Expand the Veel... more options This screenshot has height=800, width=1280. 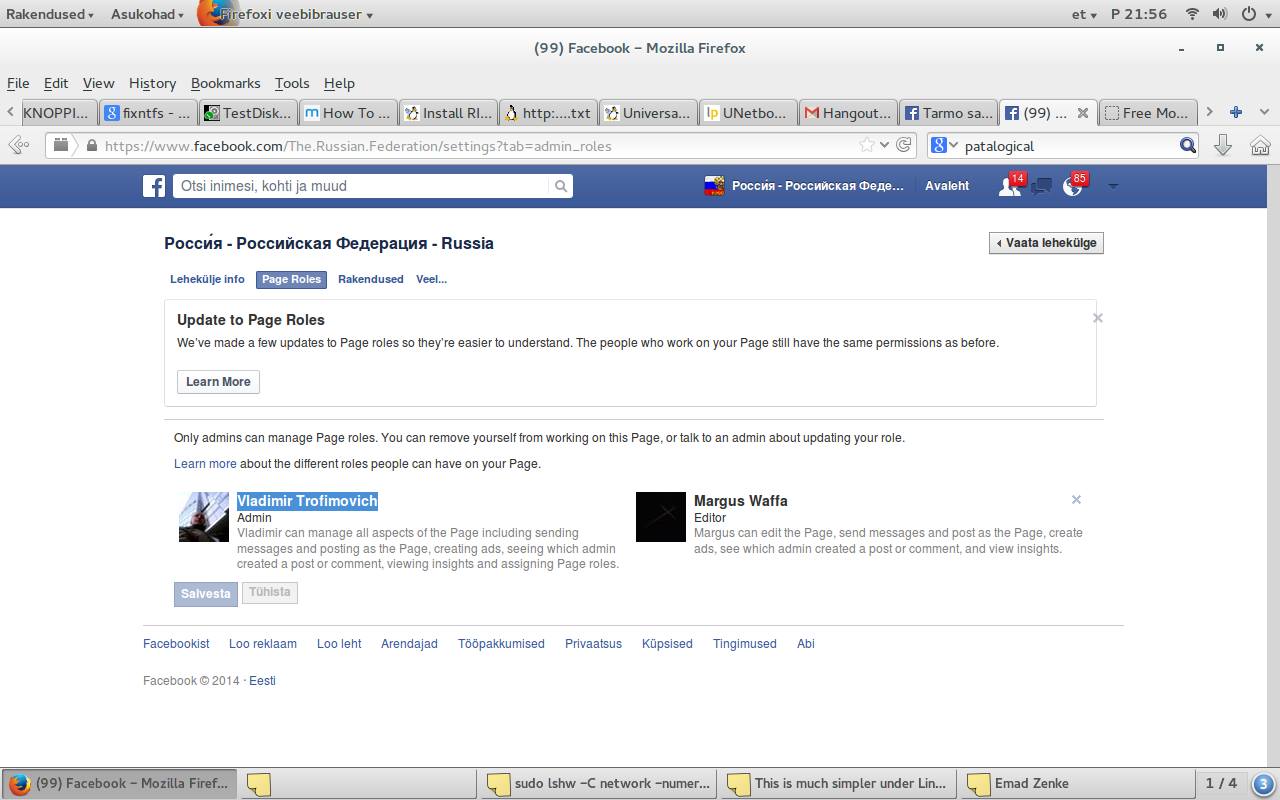click(x=431, y=279)
